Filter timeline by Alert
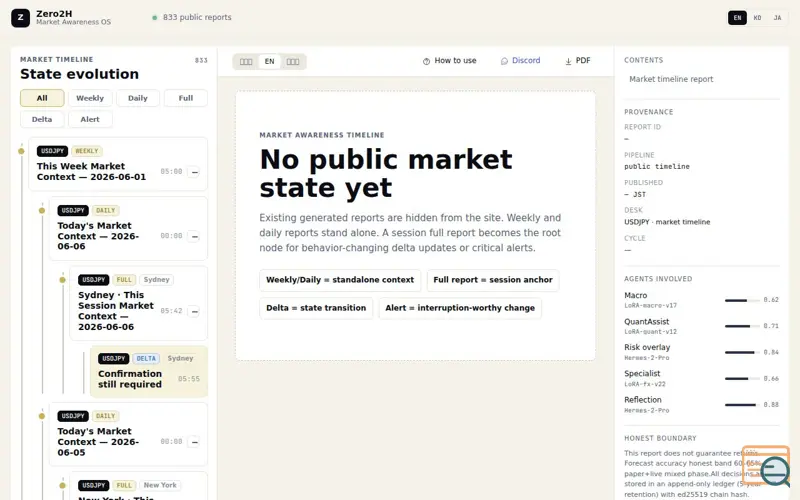This screenshot has height=500, width=800. pyautogui.click(x=90, y=119)
